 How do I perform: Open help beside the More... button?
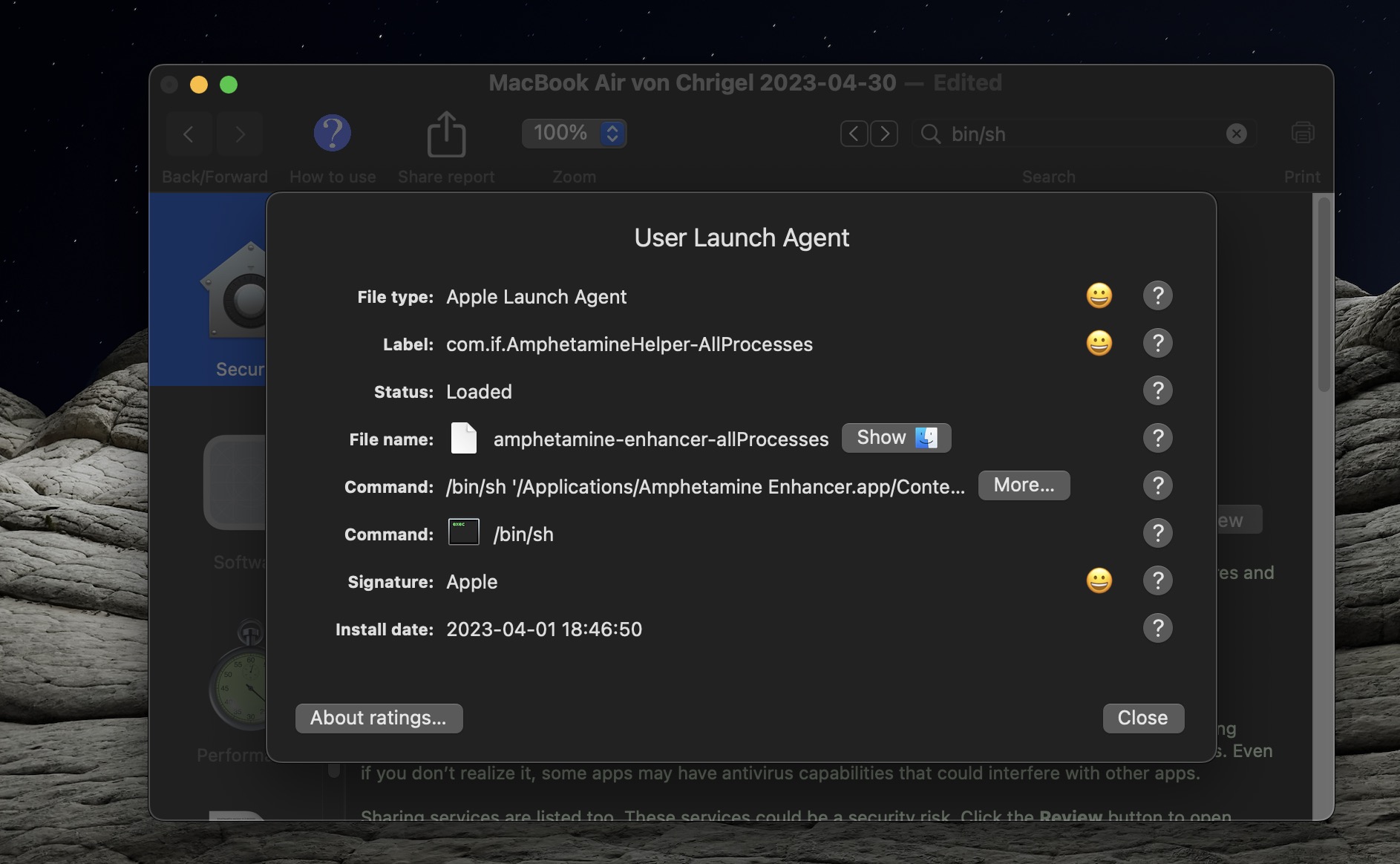point(1158,485)
